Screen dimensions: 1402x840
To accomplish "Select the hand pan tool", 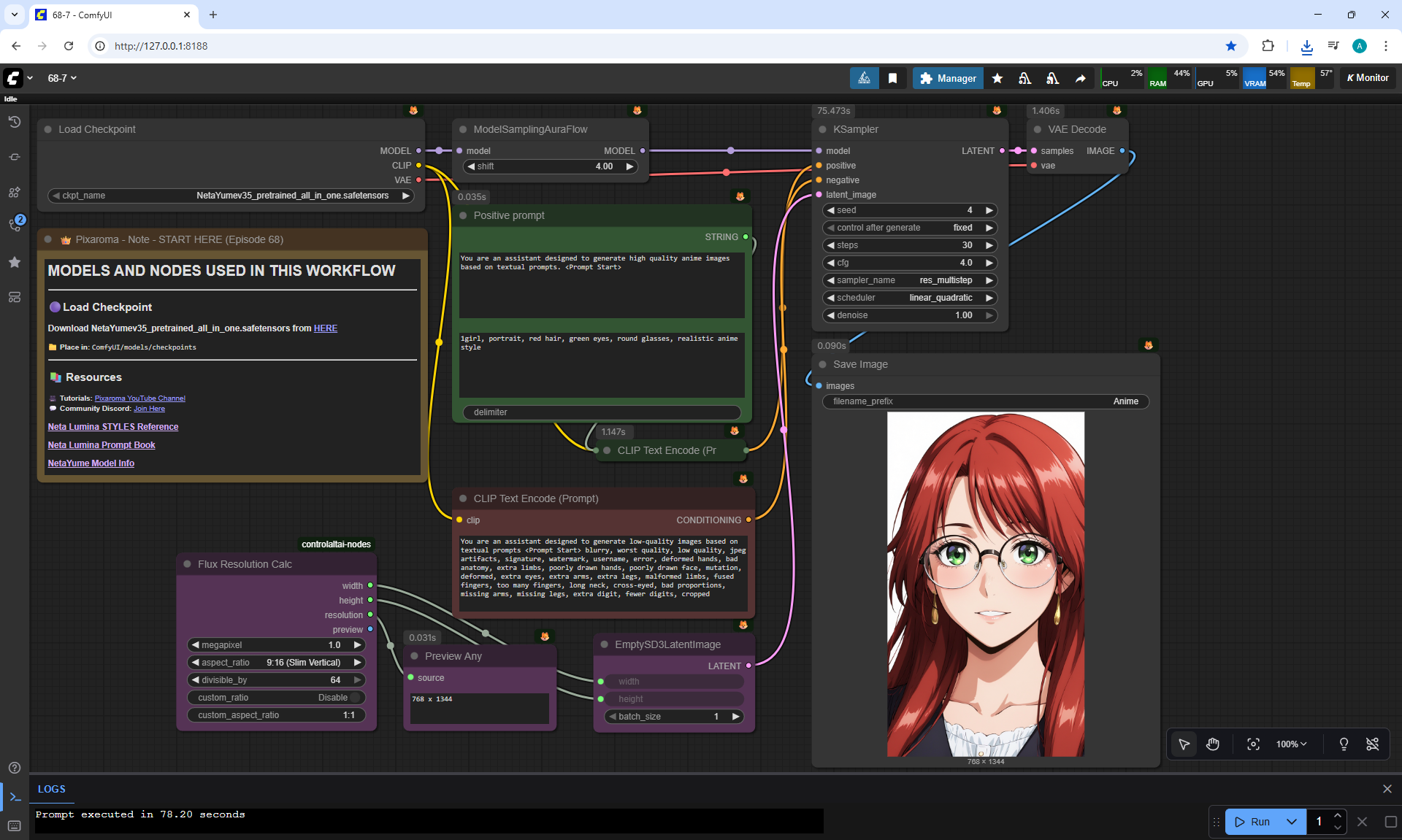I will pos(1213,744).
